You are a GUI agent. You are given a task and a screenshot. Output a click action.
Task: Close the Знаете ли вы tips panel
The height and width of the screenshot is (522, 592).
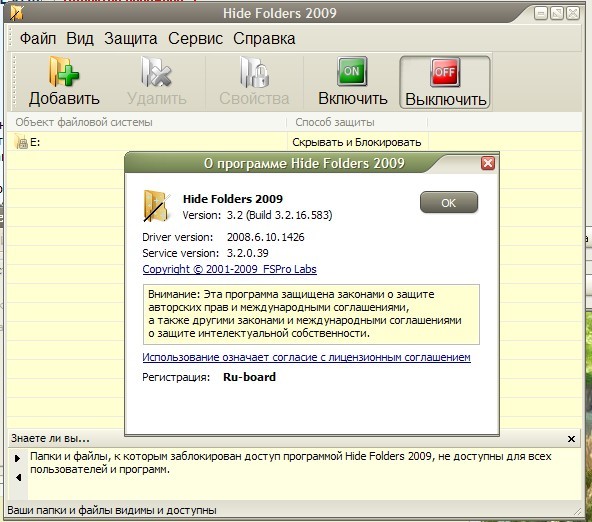click(571, 439)
